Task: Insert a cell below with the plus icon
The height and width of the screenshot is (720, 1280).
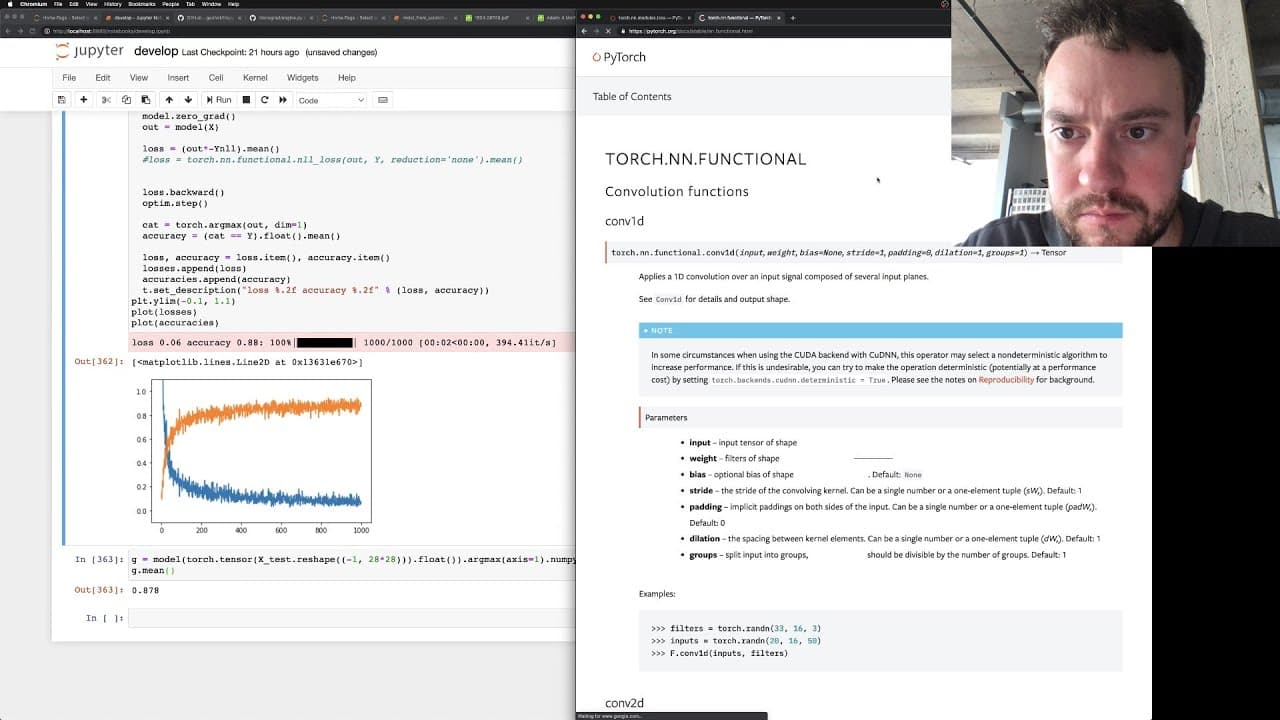Action: 83,100
